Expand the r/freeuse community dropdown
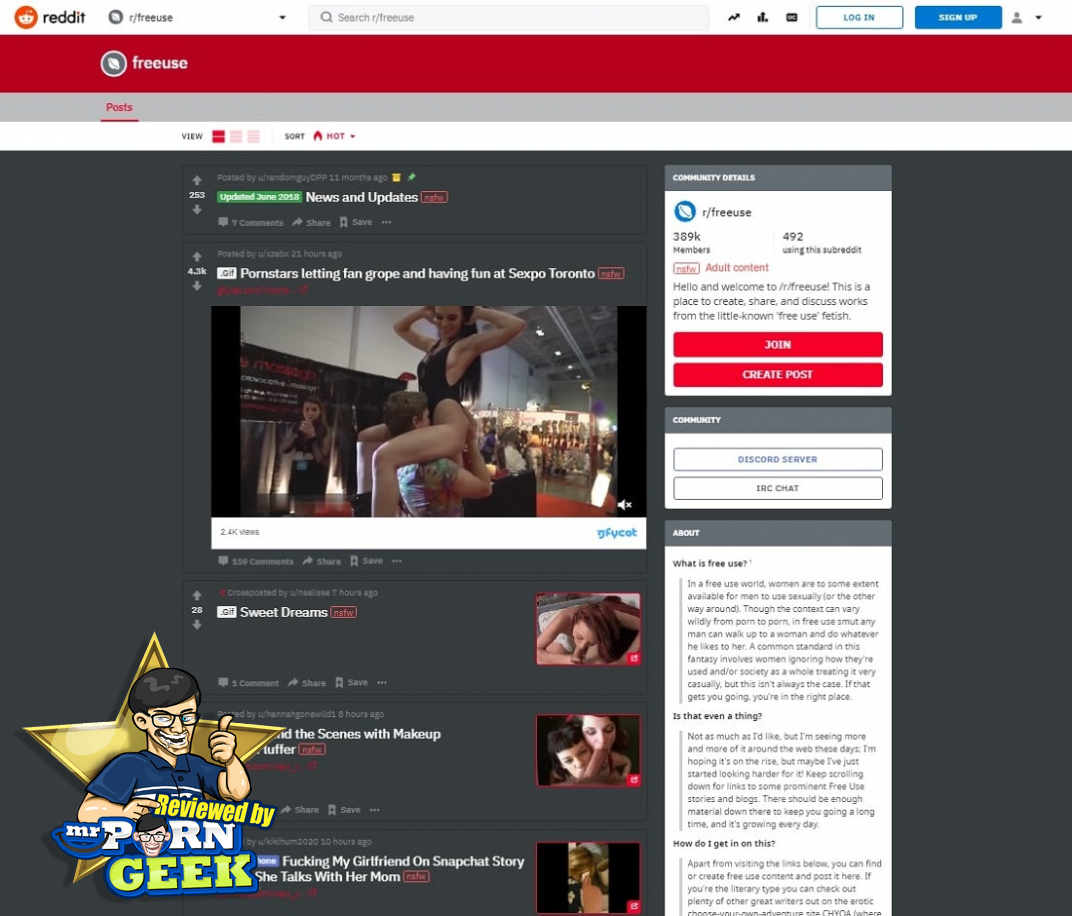 282,18
